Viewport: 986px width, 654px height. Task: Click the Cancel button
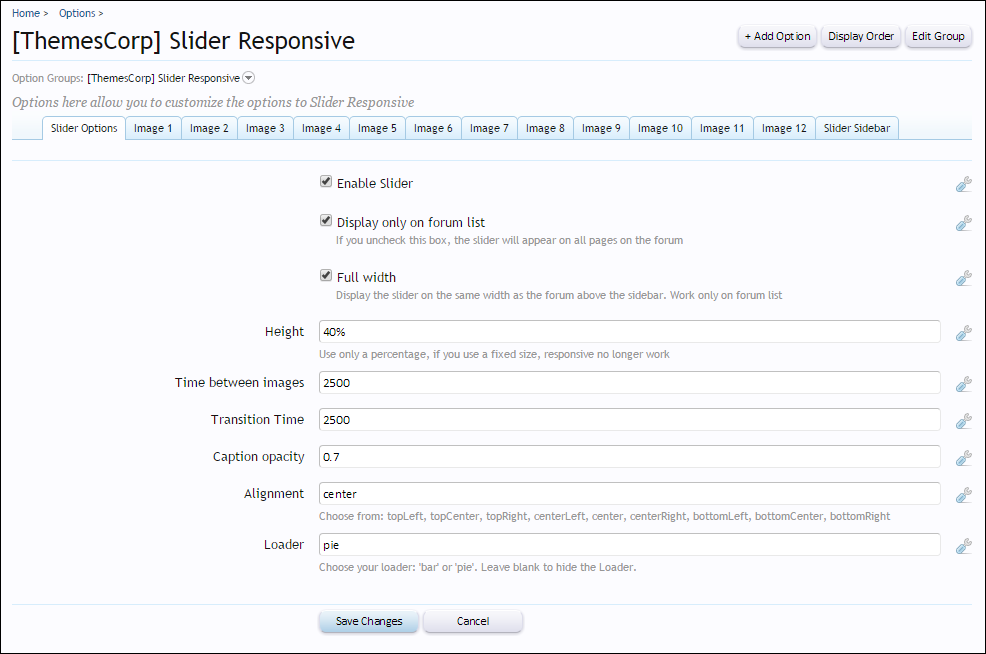(x=473, y=621)
